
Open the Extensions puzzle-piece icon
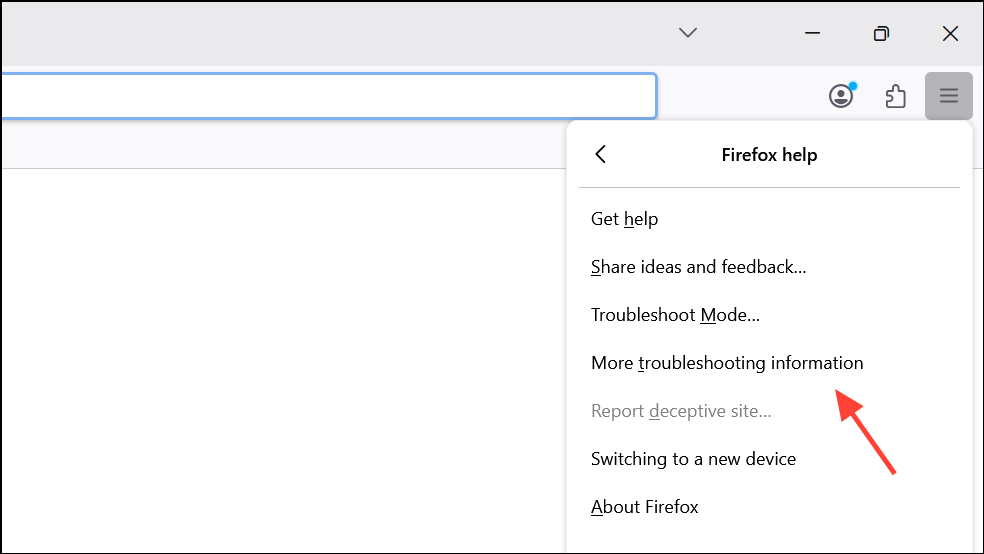(896, 96)
